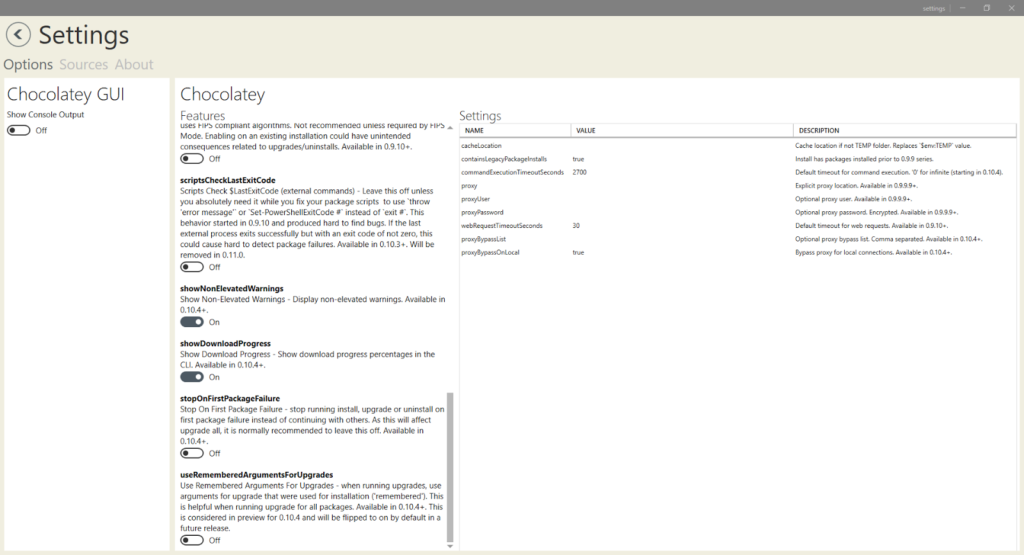This screenshot has height=555, width=1024.
Task: Click the 2700 timeout value cell
Action: (x=580, y=172)
